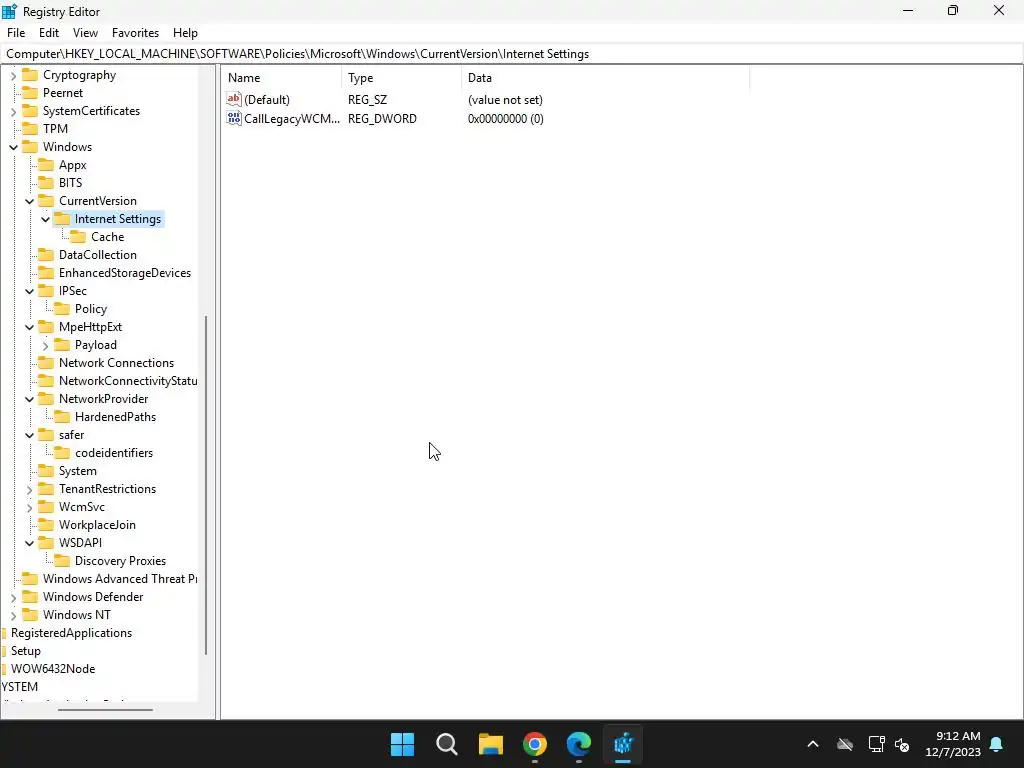Expand the Windows Defender key
The height and width of the screenshot is (768, 1024).
[x=14, y=598]
